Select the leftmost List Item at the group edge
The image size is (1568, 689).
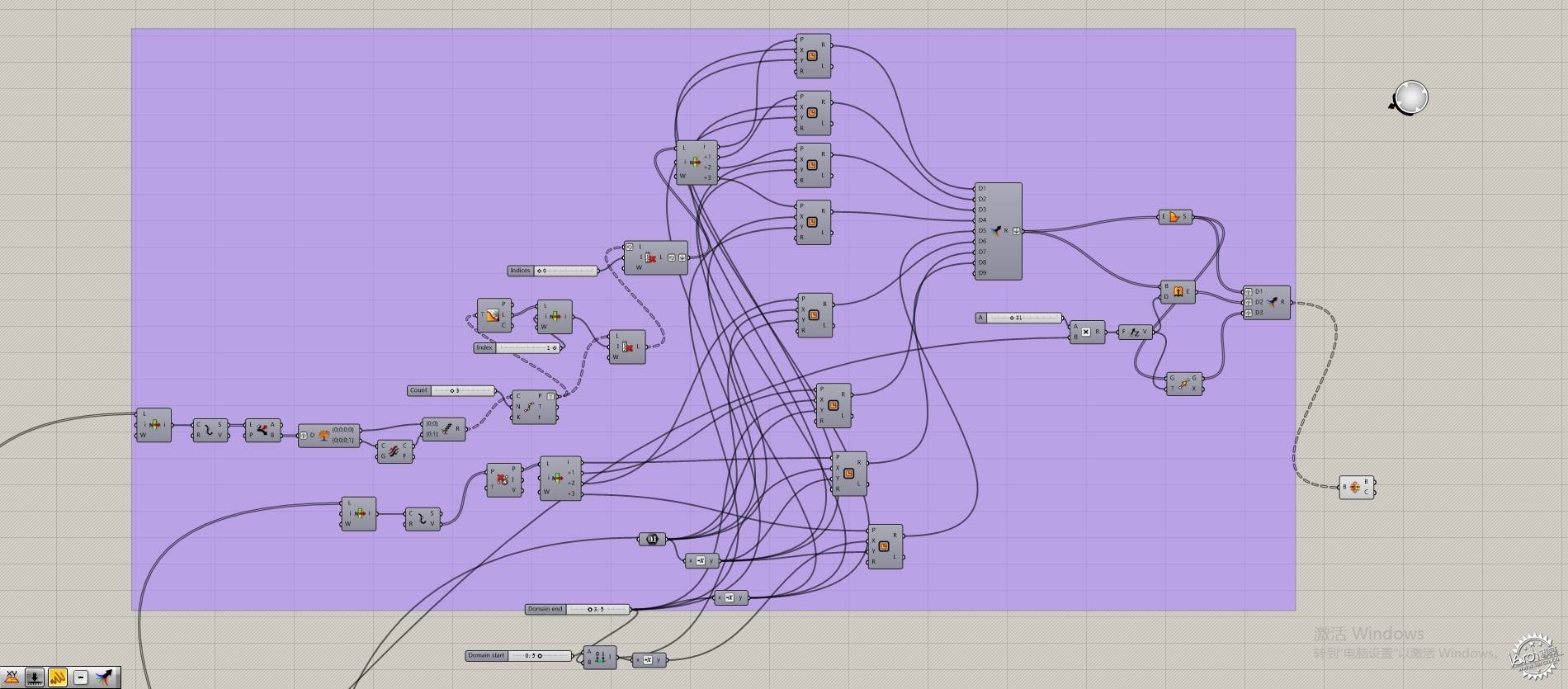[153, 425]
